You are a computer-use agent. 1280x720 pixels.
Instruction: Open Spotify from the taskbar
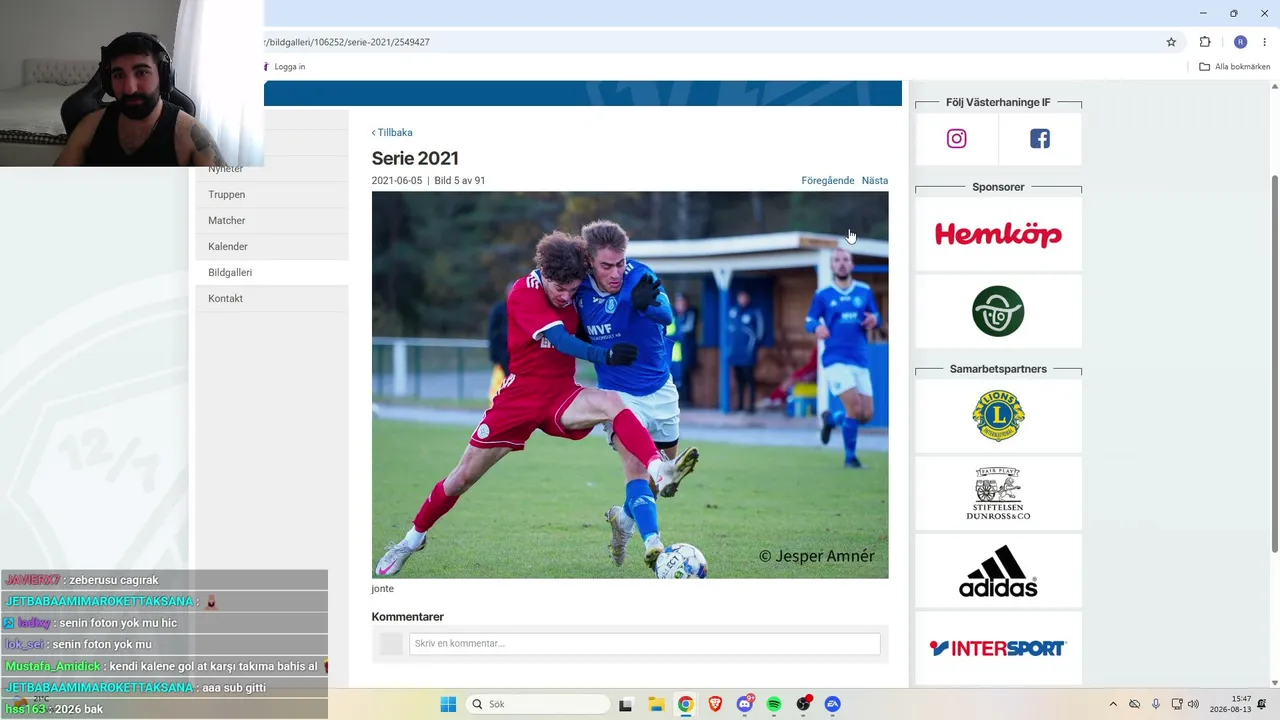point(774,704)
